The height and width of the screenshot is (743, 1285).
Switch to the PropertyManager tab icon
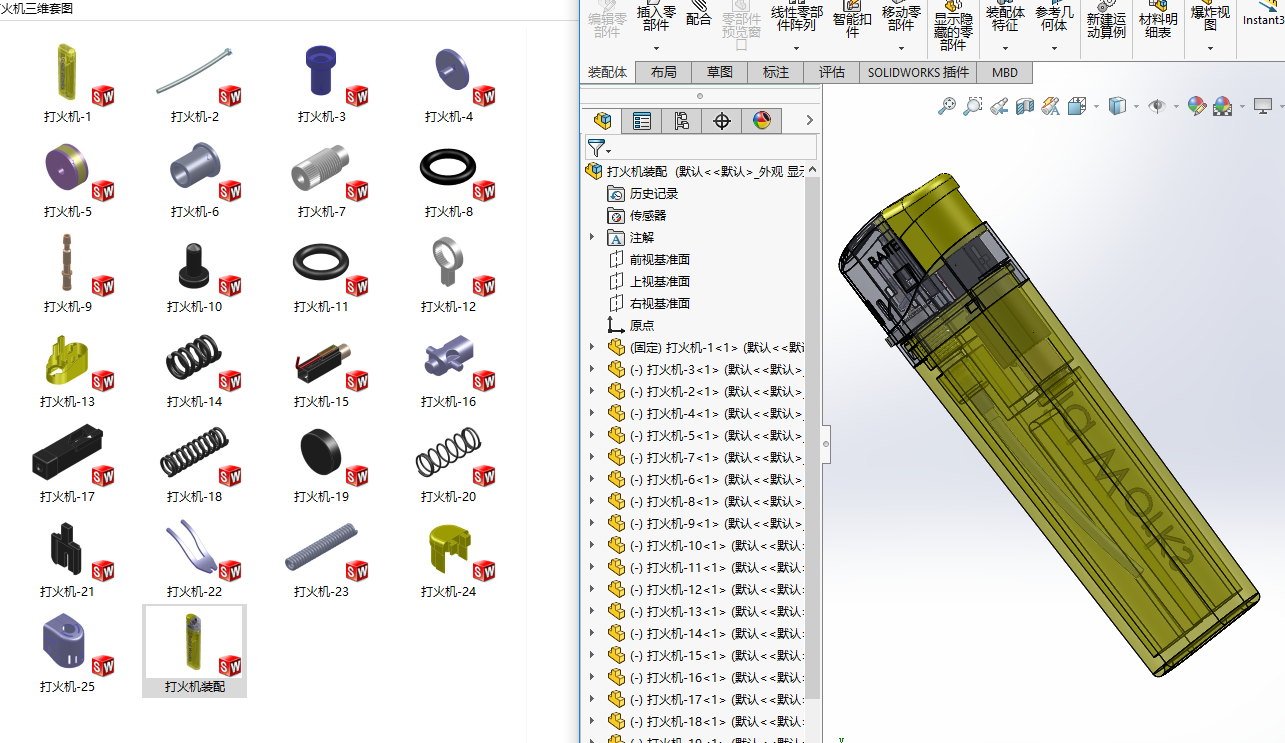[642, 121]
